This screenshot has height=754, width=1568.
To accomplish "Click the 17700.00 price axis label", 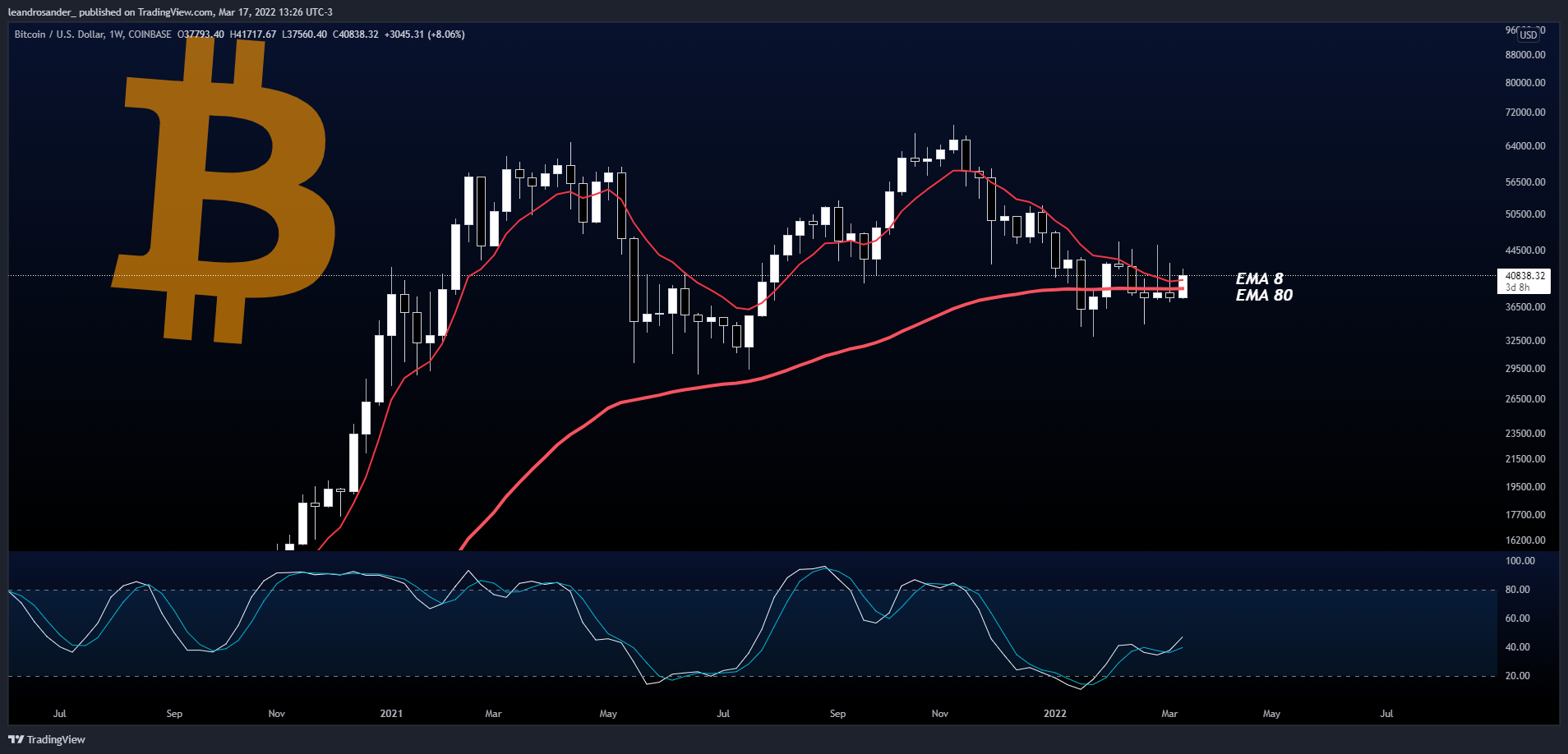I will point(1525,515).
